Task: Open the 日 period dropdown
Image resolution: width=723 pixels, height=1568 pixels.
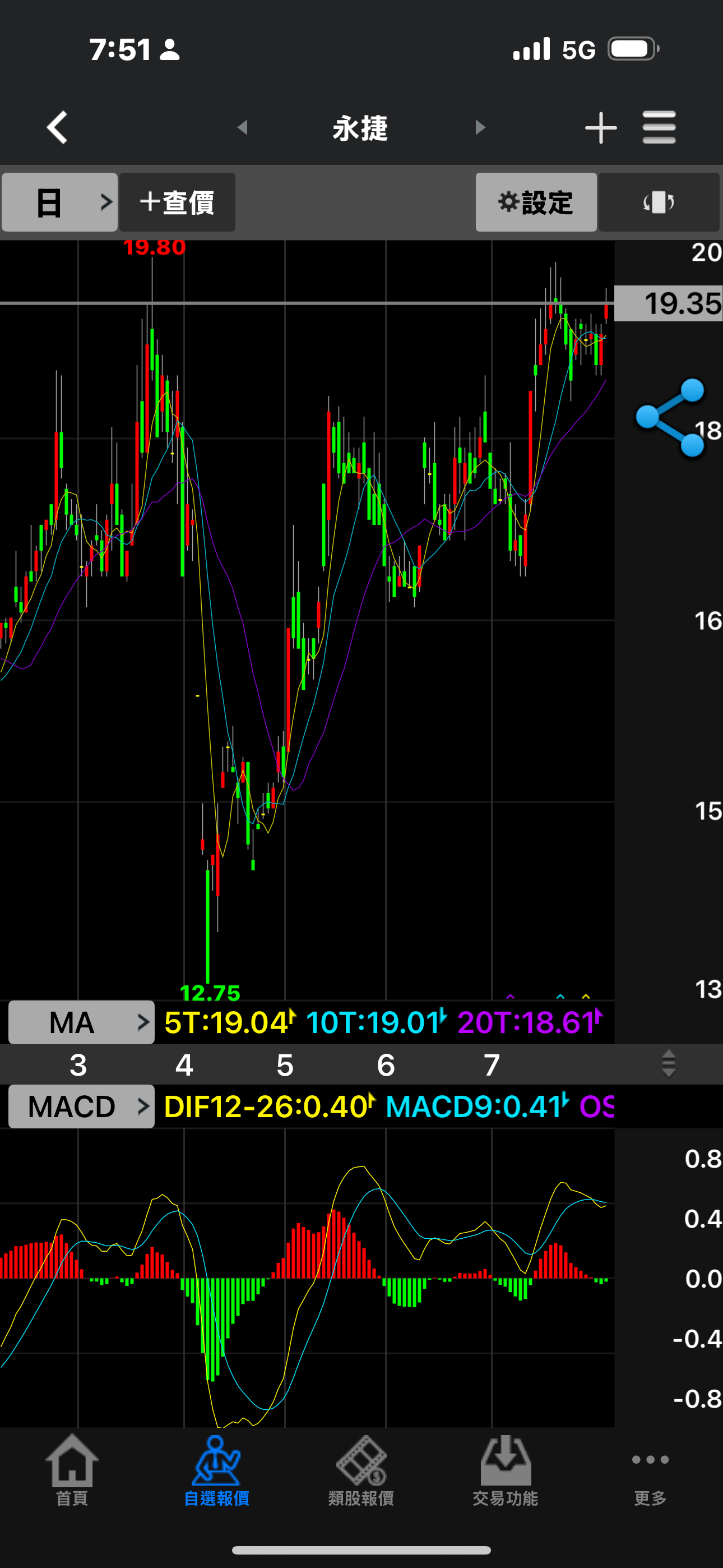Action: click(59, 202)
